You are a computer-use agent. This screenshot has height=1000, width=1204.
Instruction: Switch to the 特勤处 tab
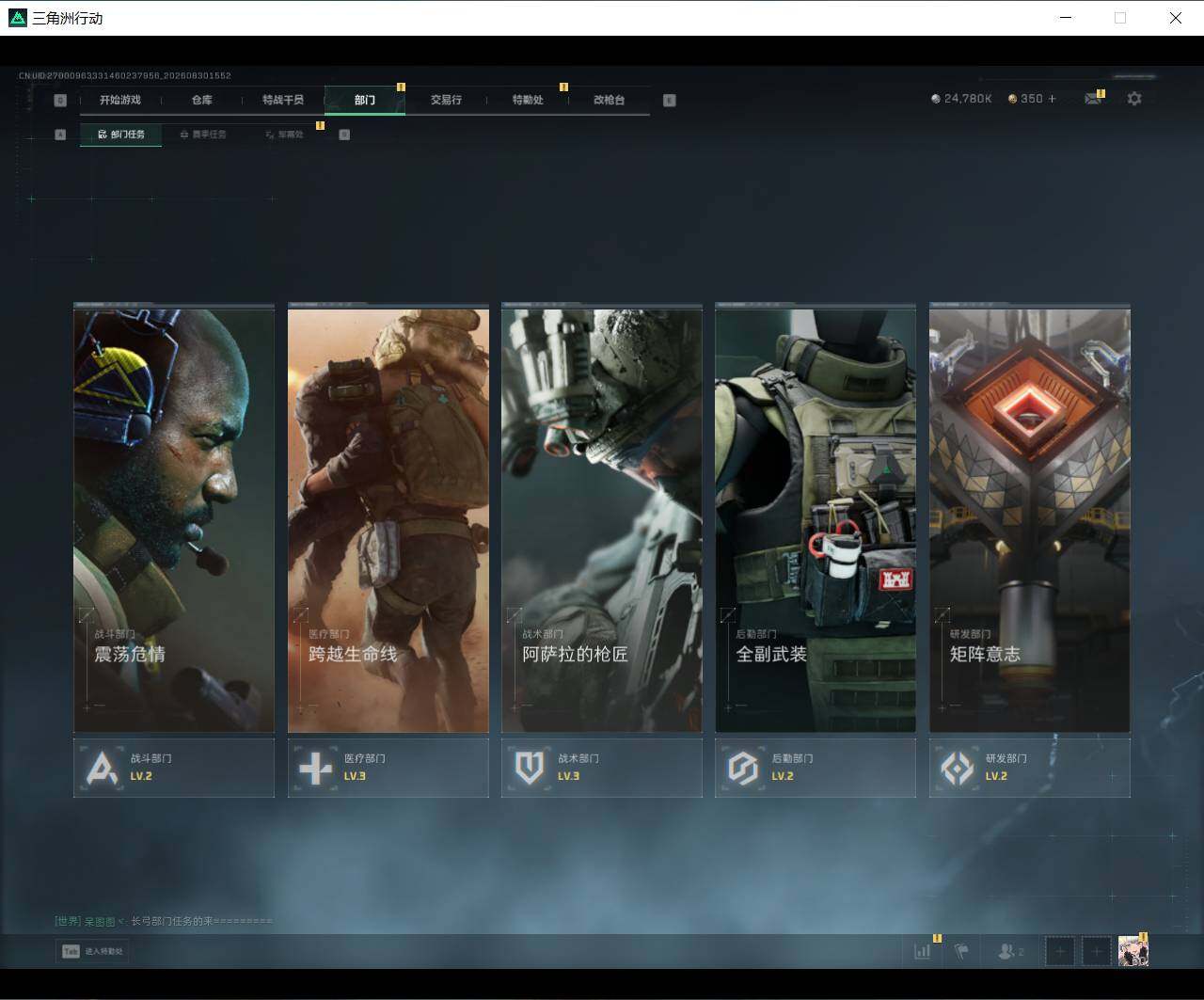528,100
